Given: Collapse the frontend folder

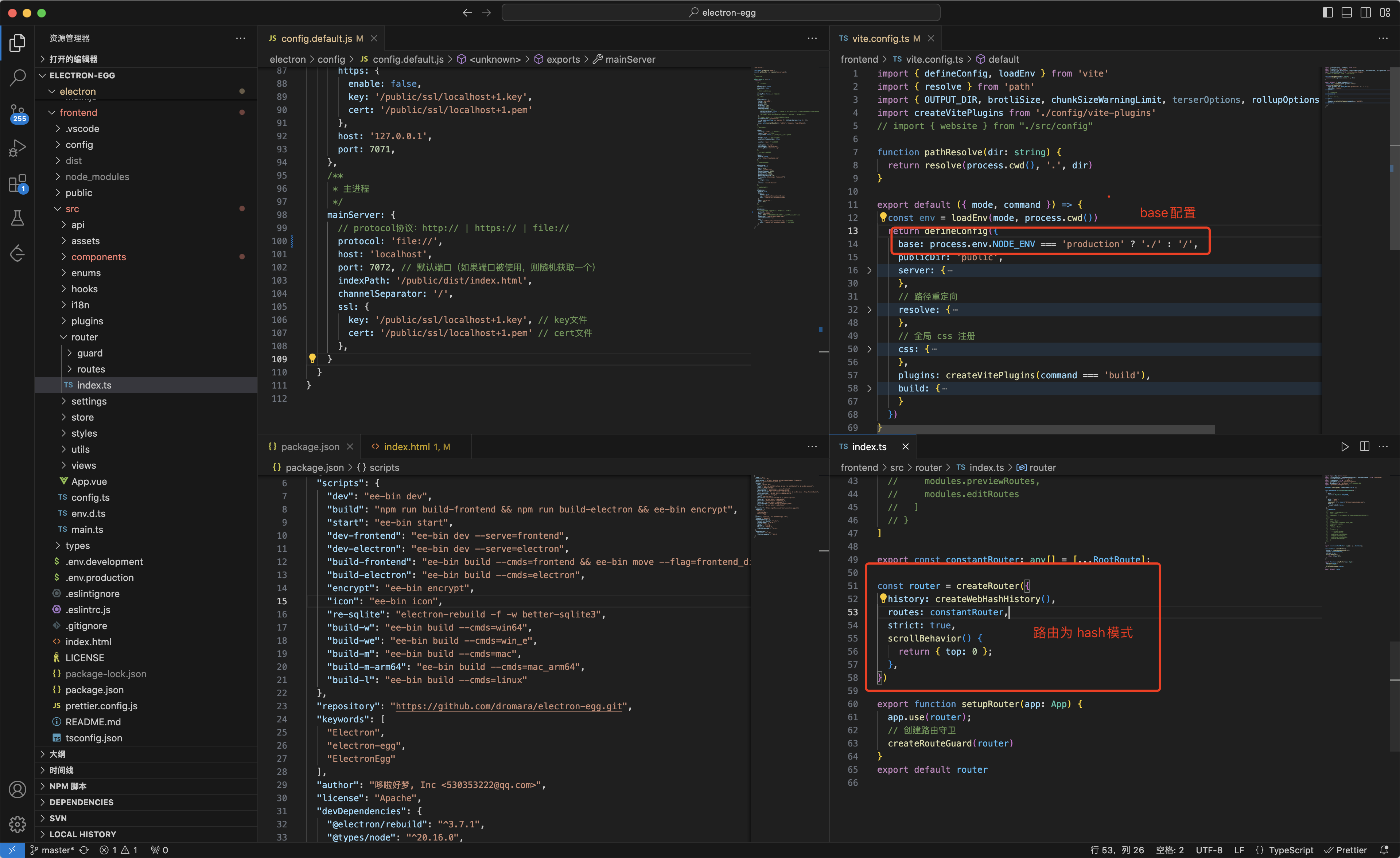Looking at the screenshot, I should click(52, 113).
